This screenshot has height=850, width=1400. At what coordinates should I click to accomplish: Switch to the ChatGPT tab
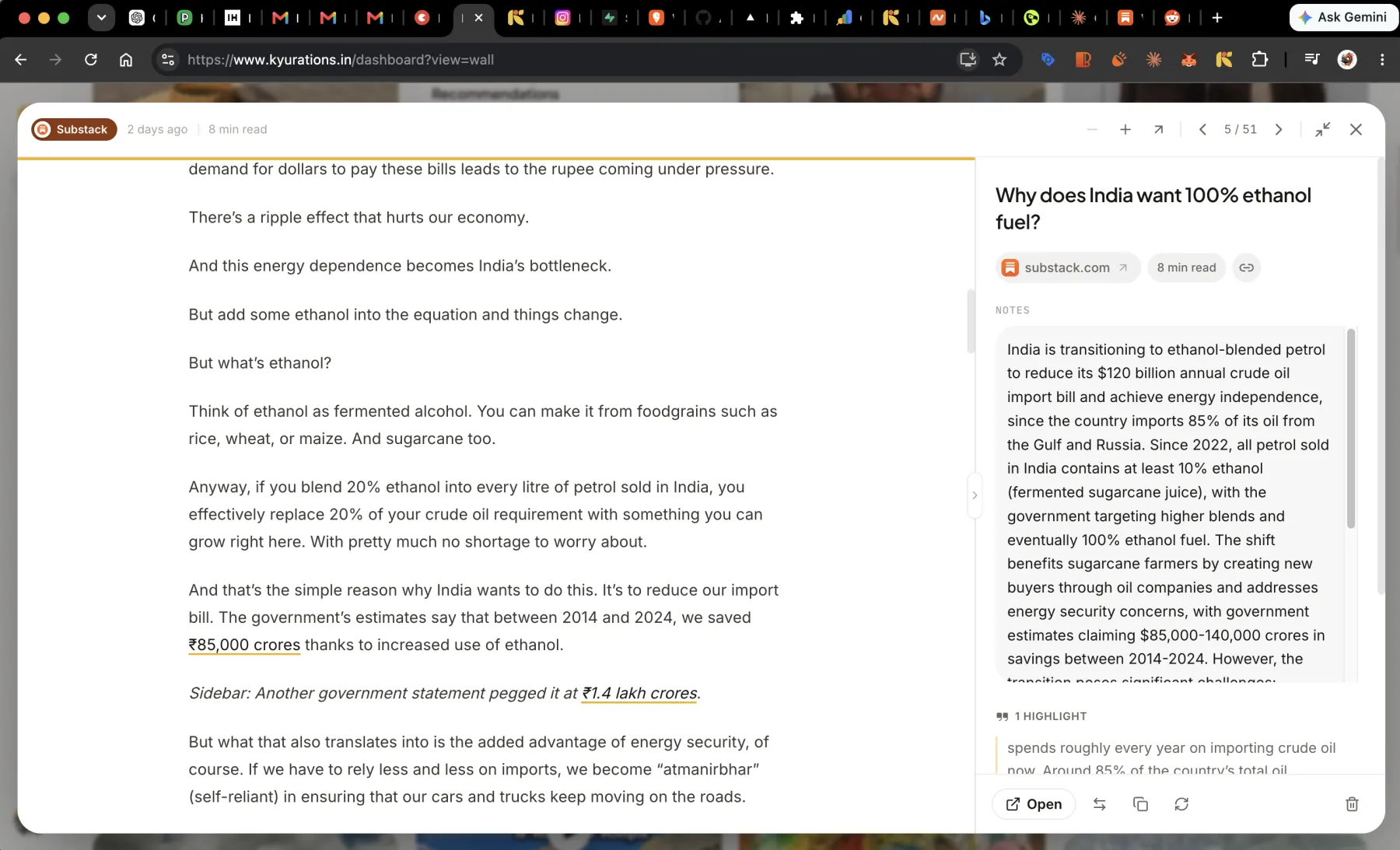pos(137,17)
